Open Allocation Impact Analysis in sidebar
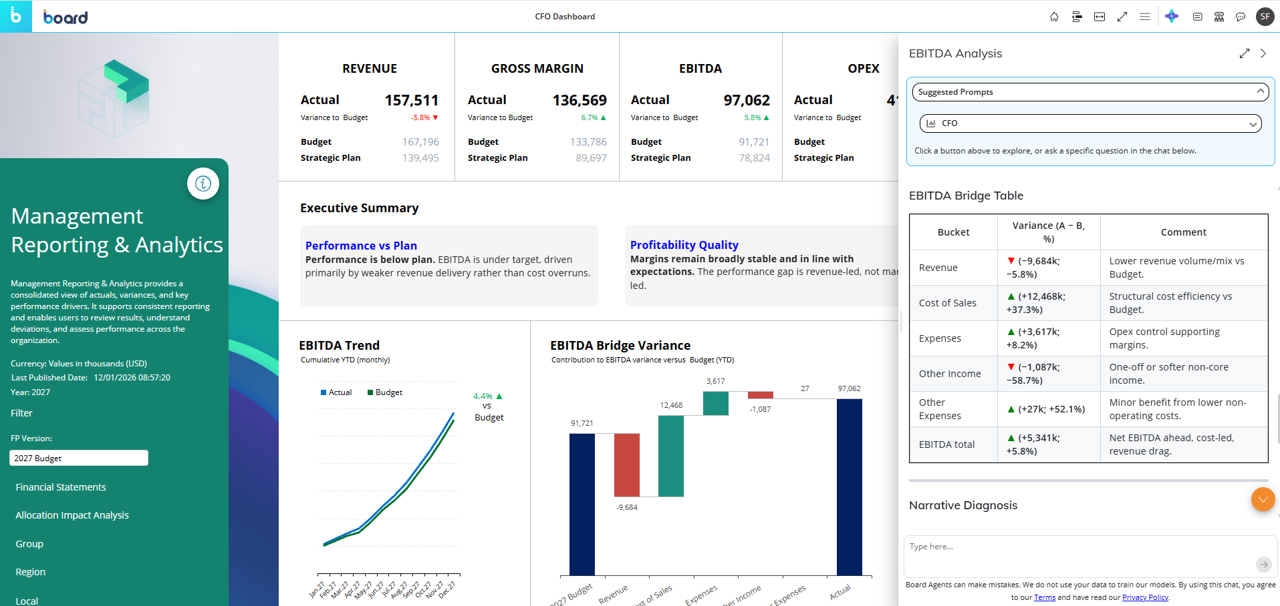 point(72,515)
